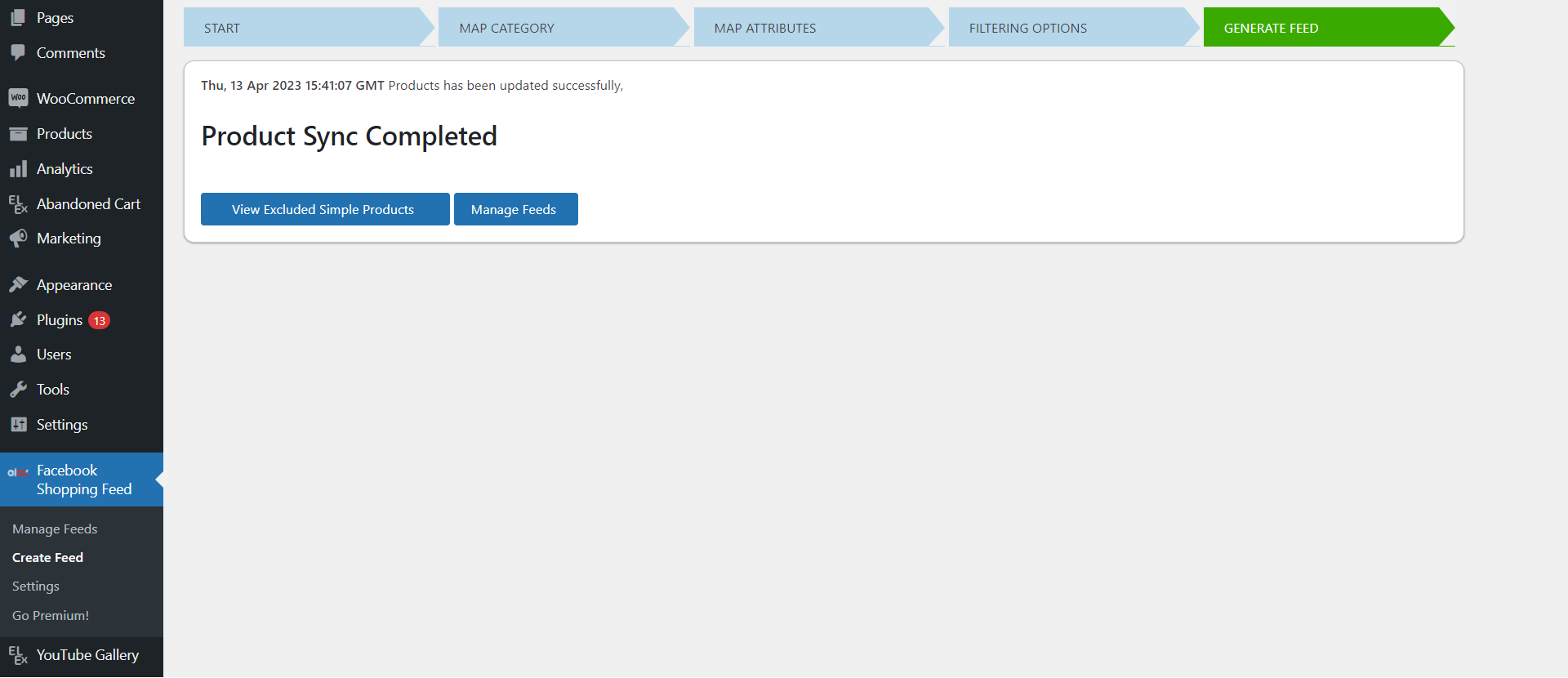Select Create Feed submenu link
The width and height of the screenshot is (1568, 678).
47,557
